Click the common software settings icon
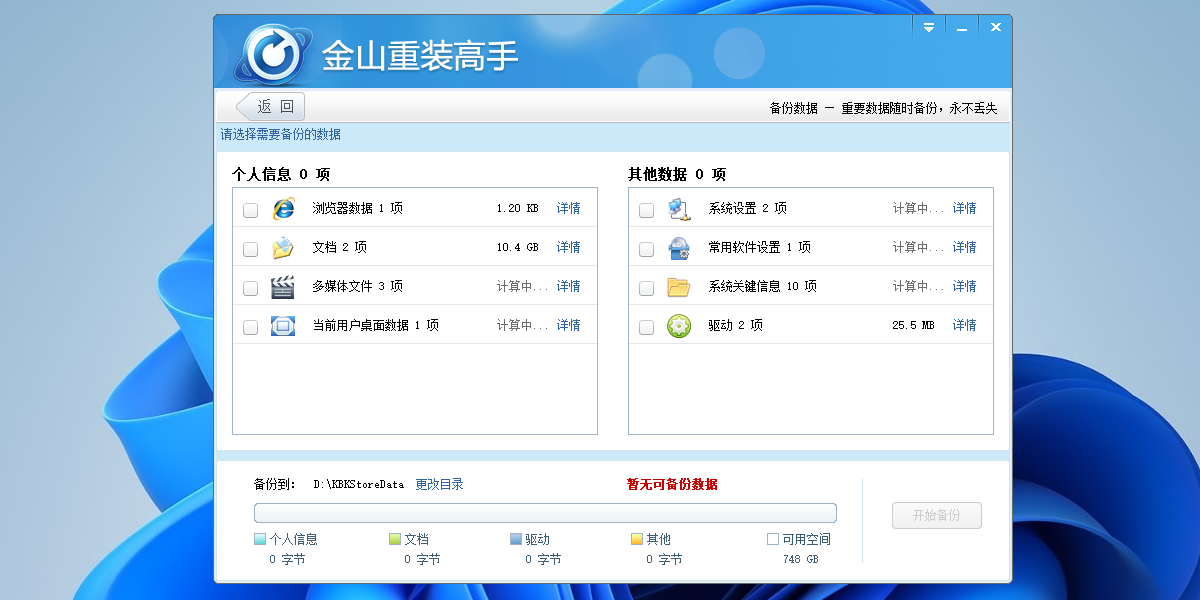 [679, 248]
